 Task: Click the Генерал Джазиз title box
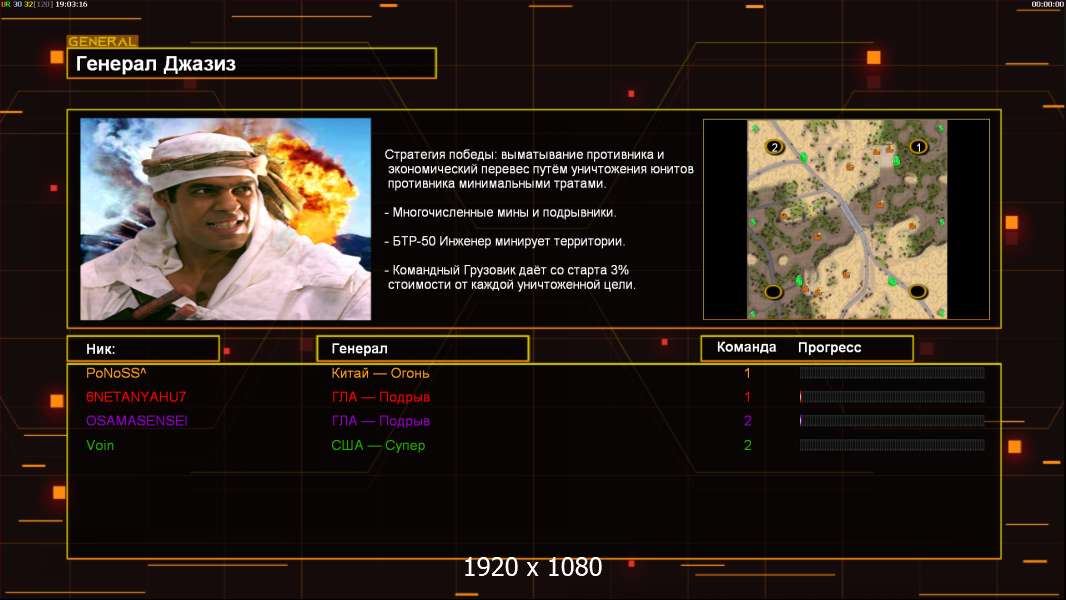click(251, 64)
